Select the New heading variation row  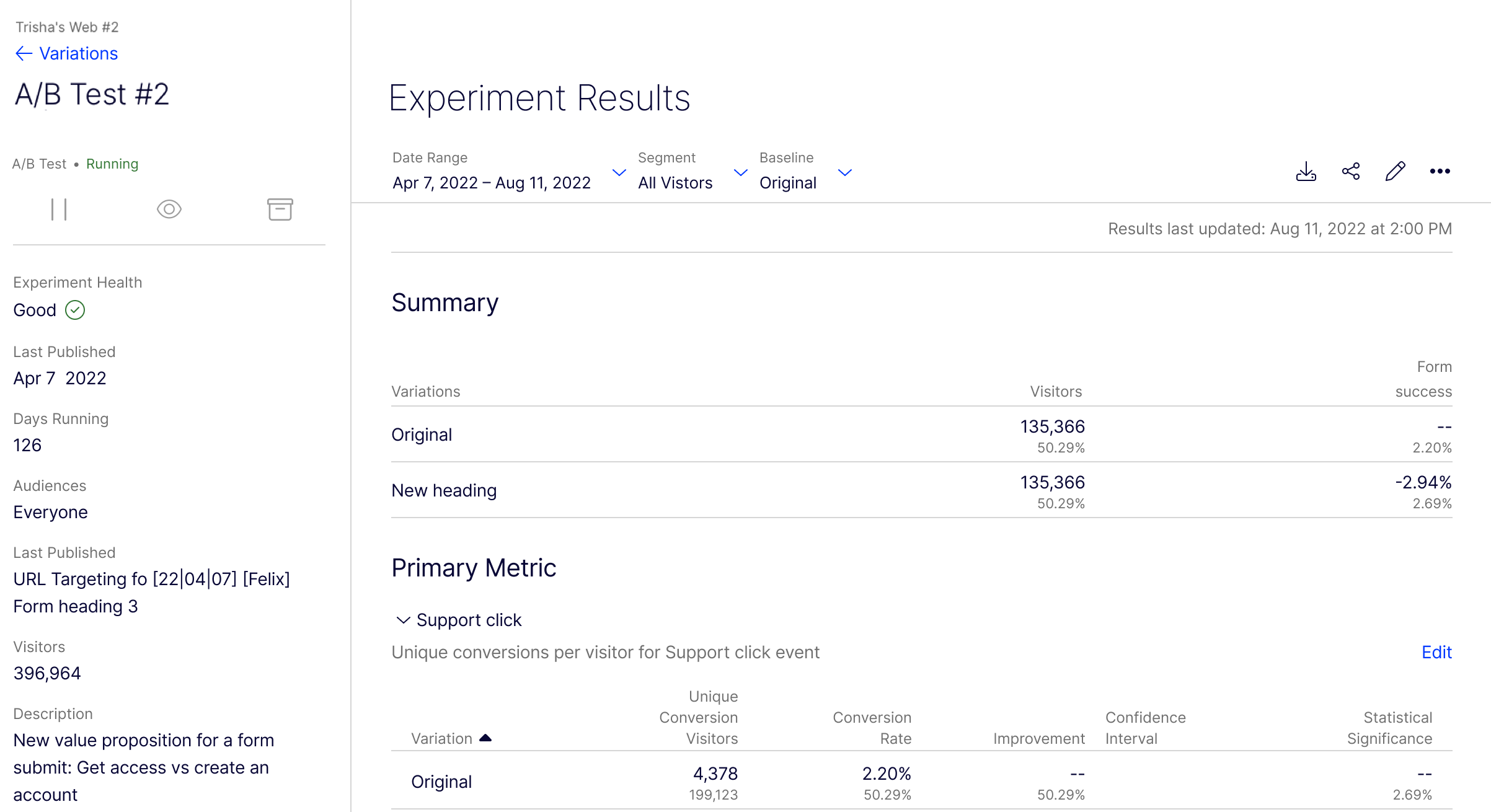(x=444, y=490)
